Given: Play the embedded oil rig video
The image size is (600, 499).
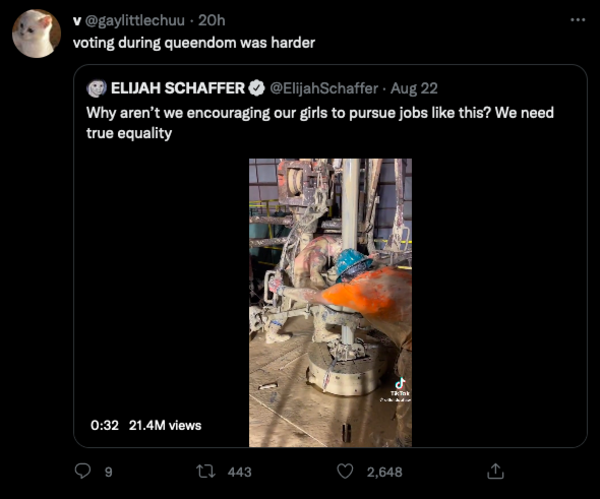Looking at the screenshot, I should coord(330,300).
